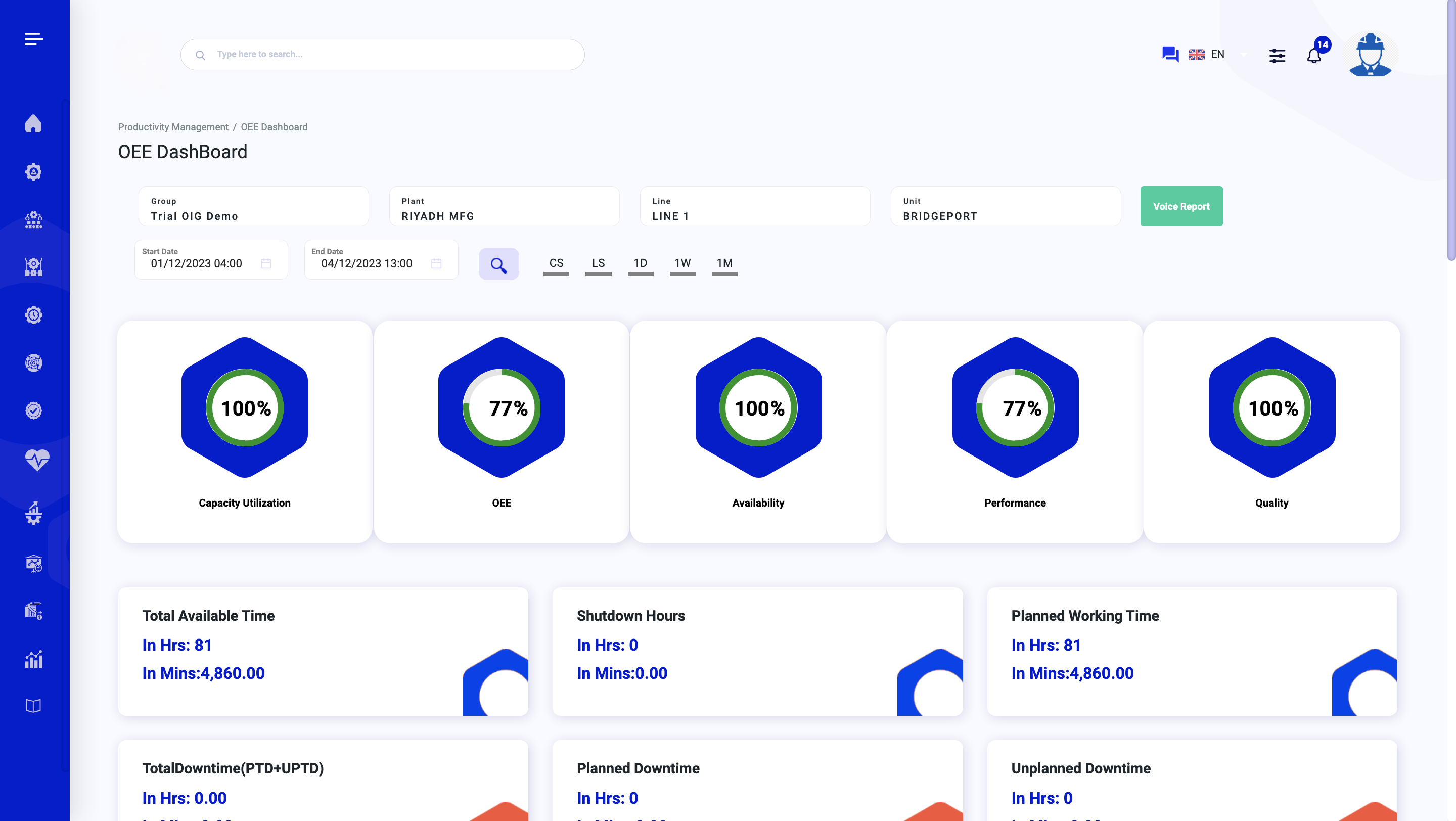1456x821 pixels.
Task: Click the OEE Dashboard breadcrumb
Action: point(274,127)
